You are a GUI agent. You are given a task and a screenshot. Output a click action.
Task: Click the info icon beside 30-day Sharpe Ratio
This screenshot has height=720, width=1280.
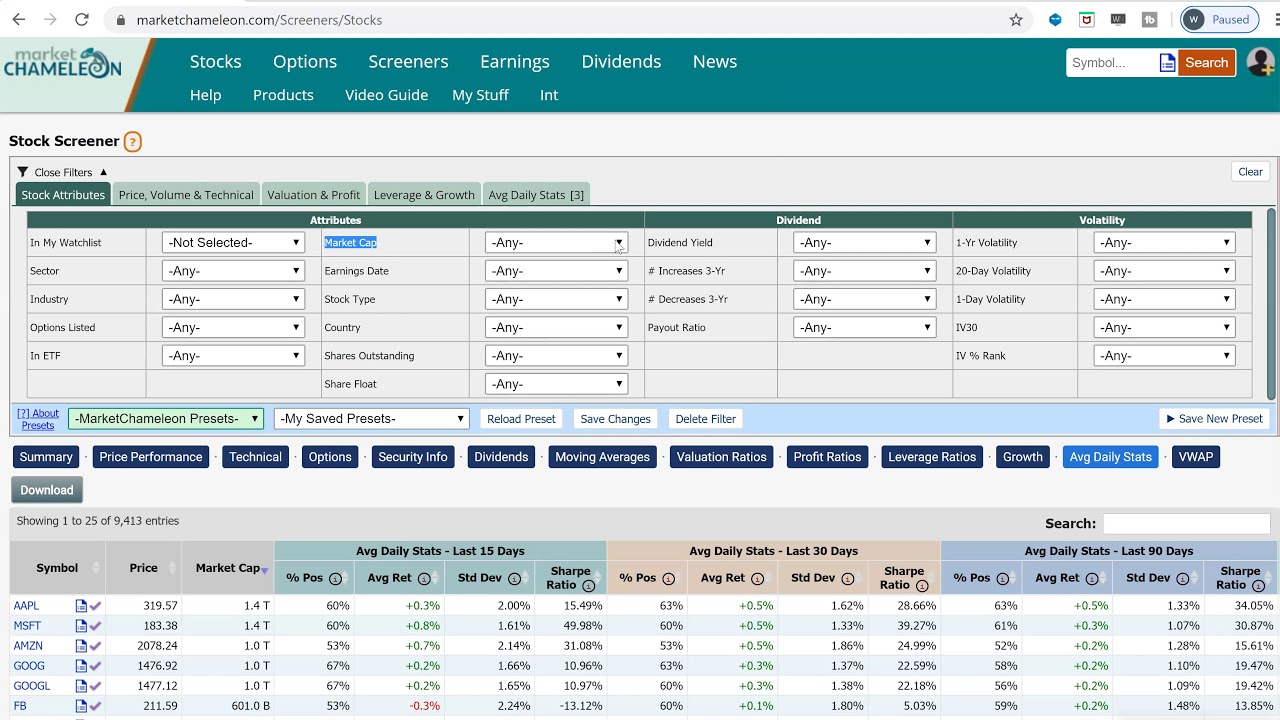(922, 586)
